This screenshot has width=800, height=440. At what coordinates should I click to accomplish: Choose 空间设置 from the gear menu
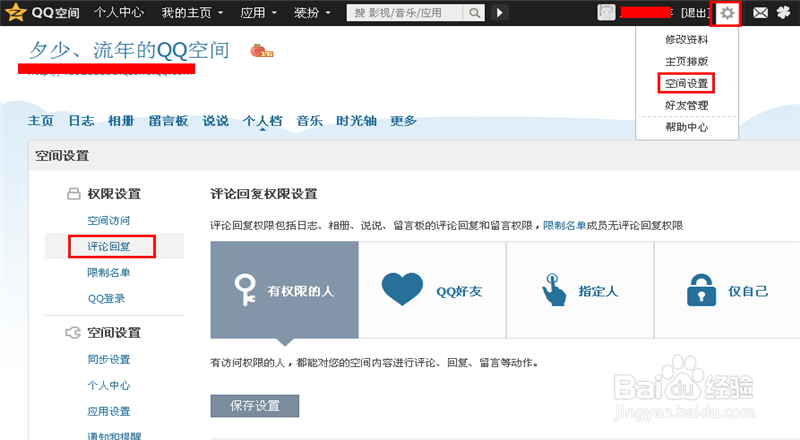686,83
